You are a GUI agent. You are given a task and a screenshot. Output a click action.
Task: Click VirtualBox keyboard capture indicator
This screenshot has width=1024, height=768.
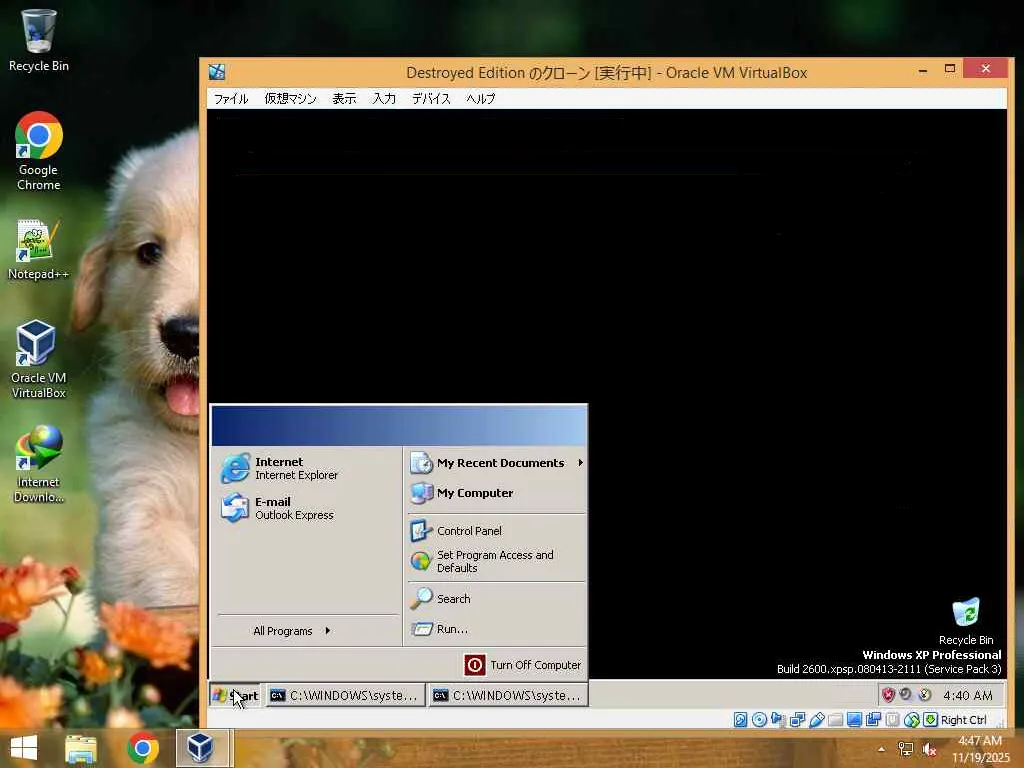point(931,720)
